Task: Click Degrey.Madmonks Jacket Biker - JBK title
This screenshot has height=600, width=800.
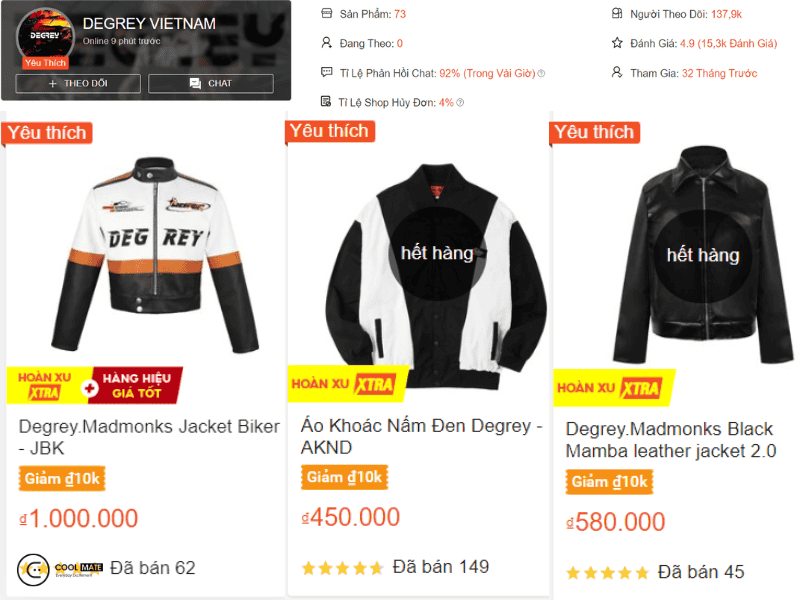Action: [x=149, y=437]
